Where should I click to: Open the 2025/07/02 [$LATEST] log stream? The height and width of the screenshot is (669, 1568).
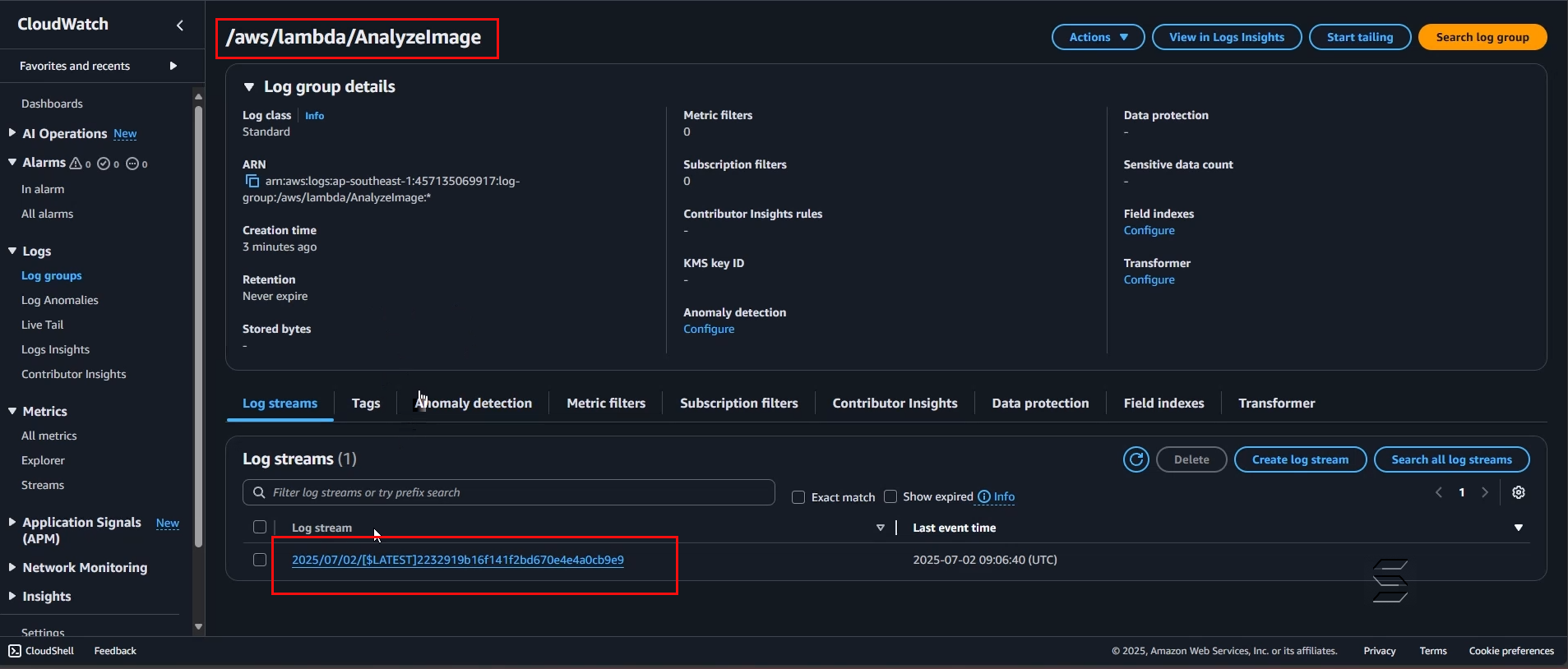[x=458, y=560]
